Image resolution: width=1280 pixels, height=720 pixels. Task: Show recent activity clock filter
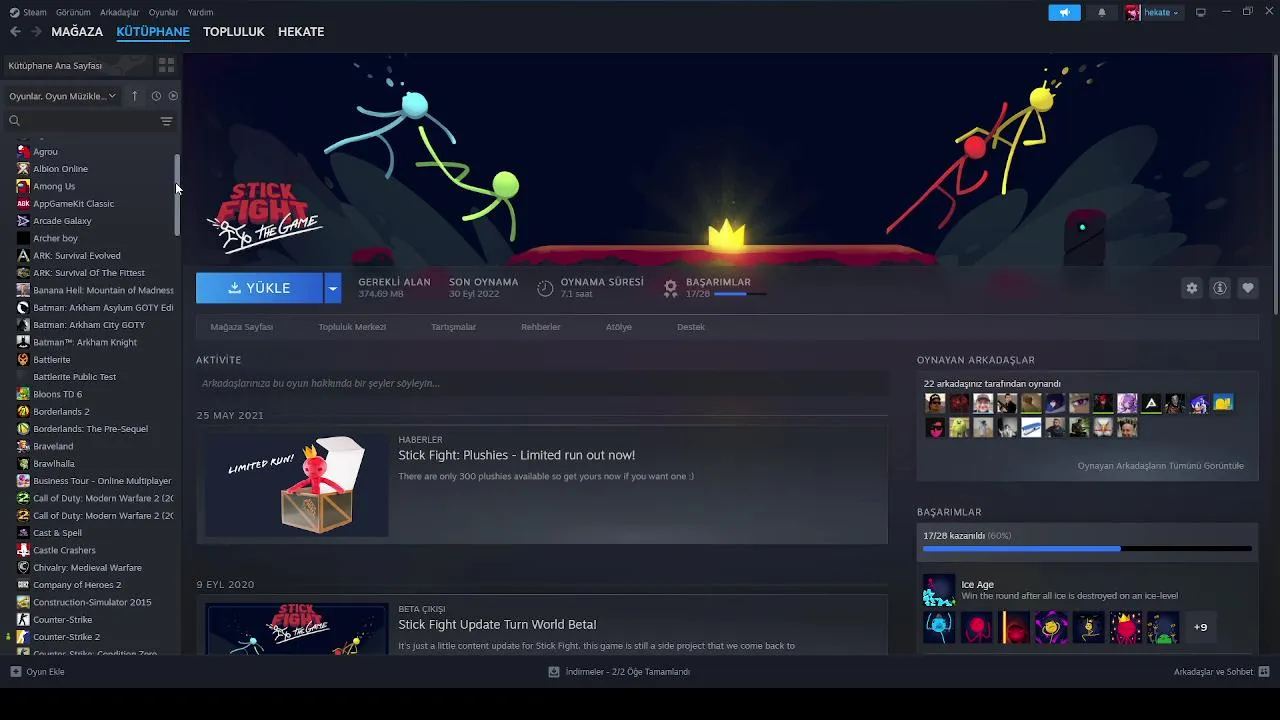156,96
